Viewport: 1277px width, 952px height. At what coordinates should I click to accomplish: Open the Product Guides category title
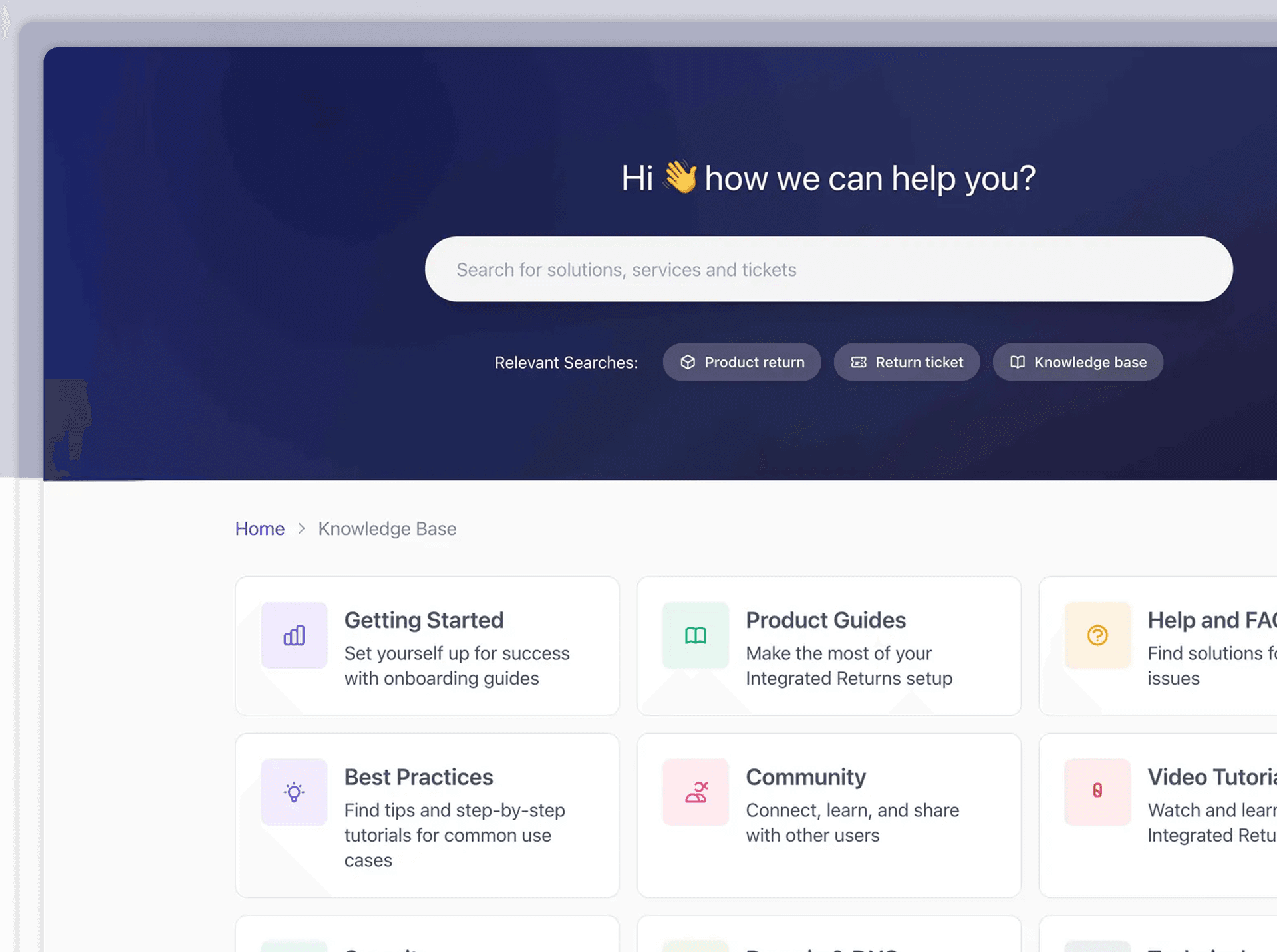coord(825,620)
